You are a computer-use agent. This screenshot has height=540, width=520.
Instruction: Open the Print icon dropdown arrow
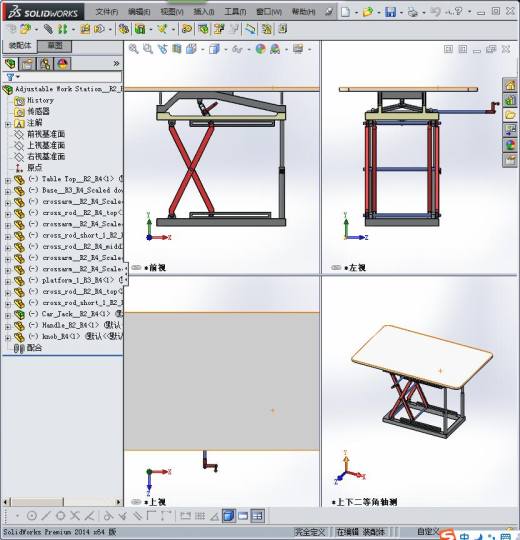coord(424,13)
